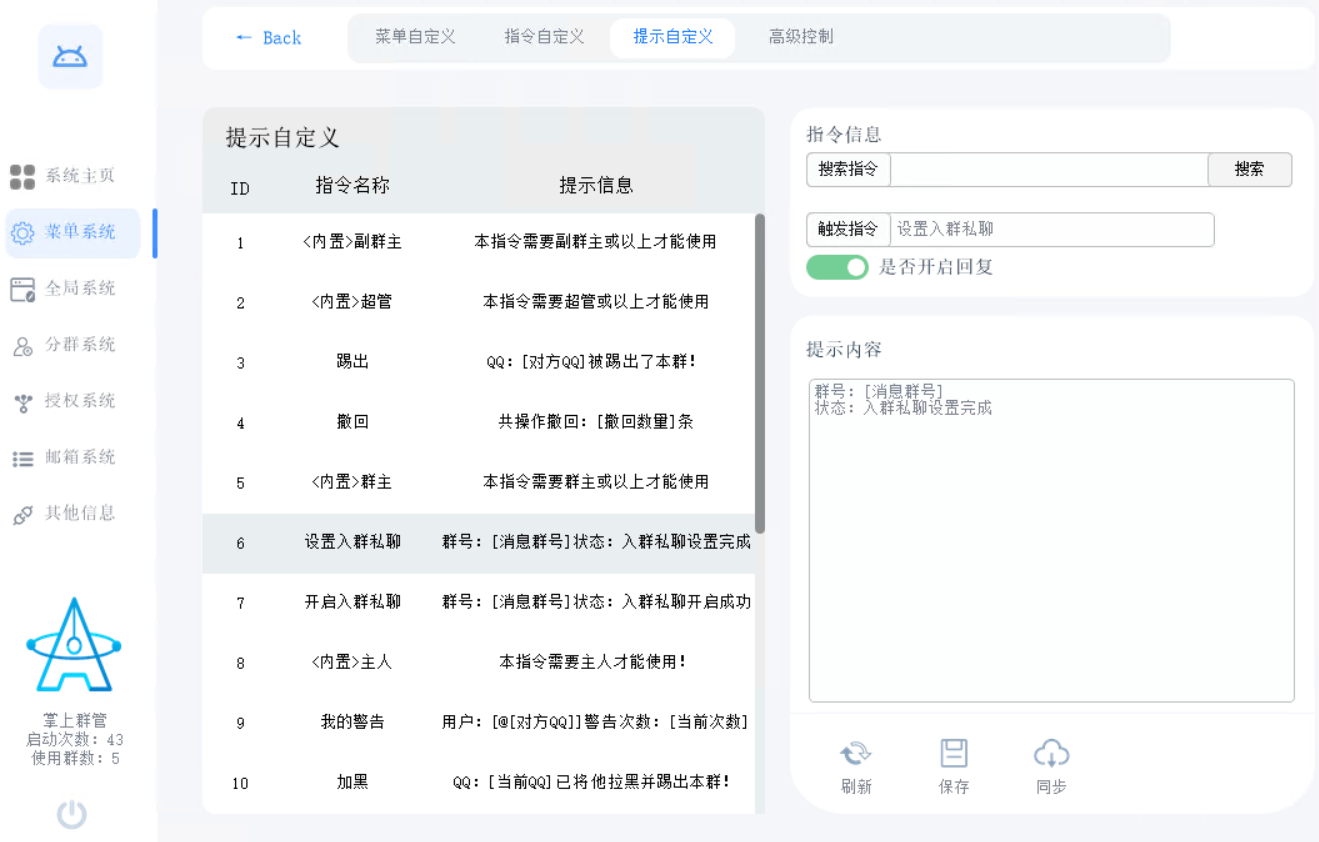Click the 提示信息 column header

[x=596, y=186]
